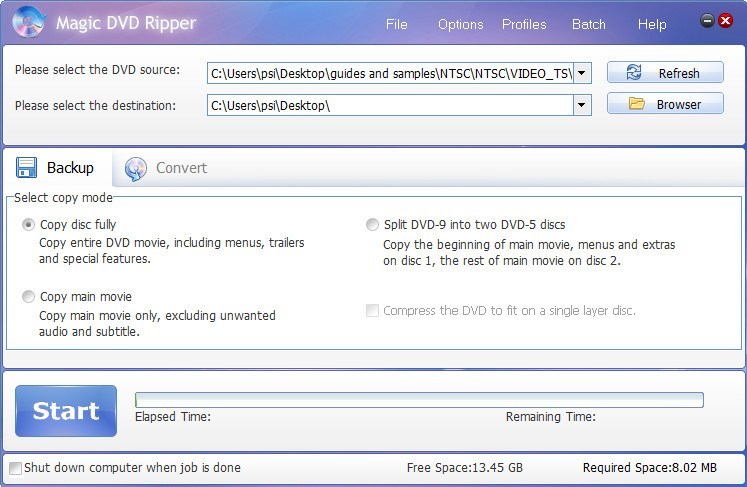
Task: Click the Required Space:8.02 MB status text
Action: 649,467
